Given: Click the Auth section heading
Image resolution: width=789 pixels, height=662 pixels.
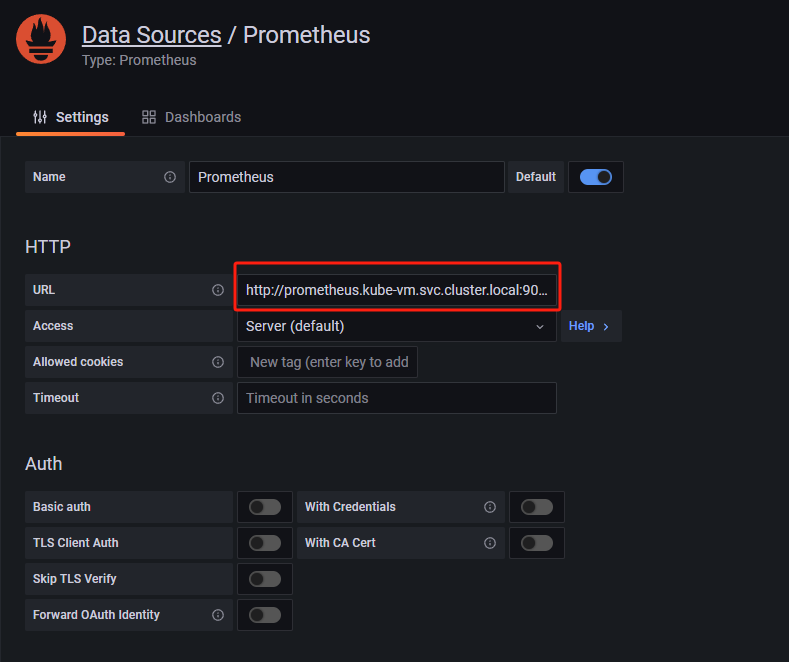Looking at the screenshot, I should click(x=44, y=464).
